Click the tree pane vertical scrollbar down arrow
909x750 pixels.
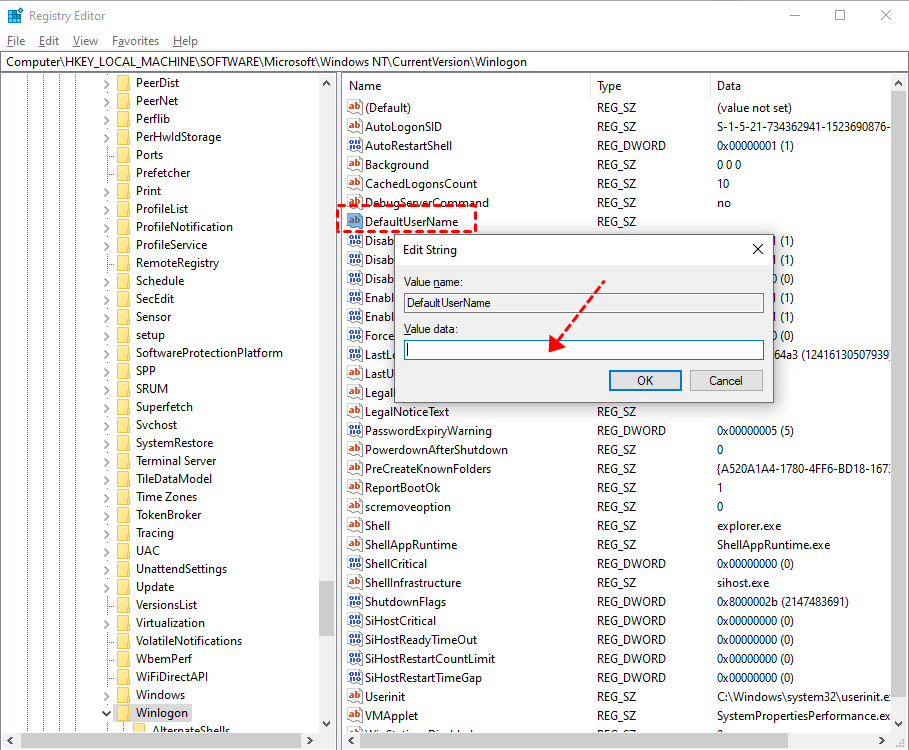pos(326,723)
